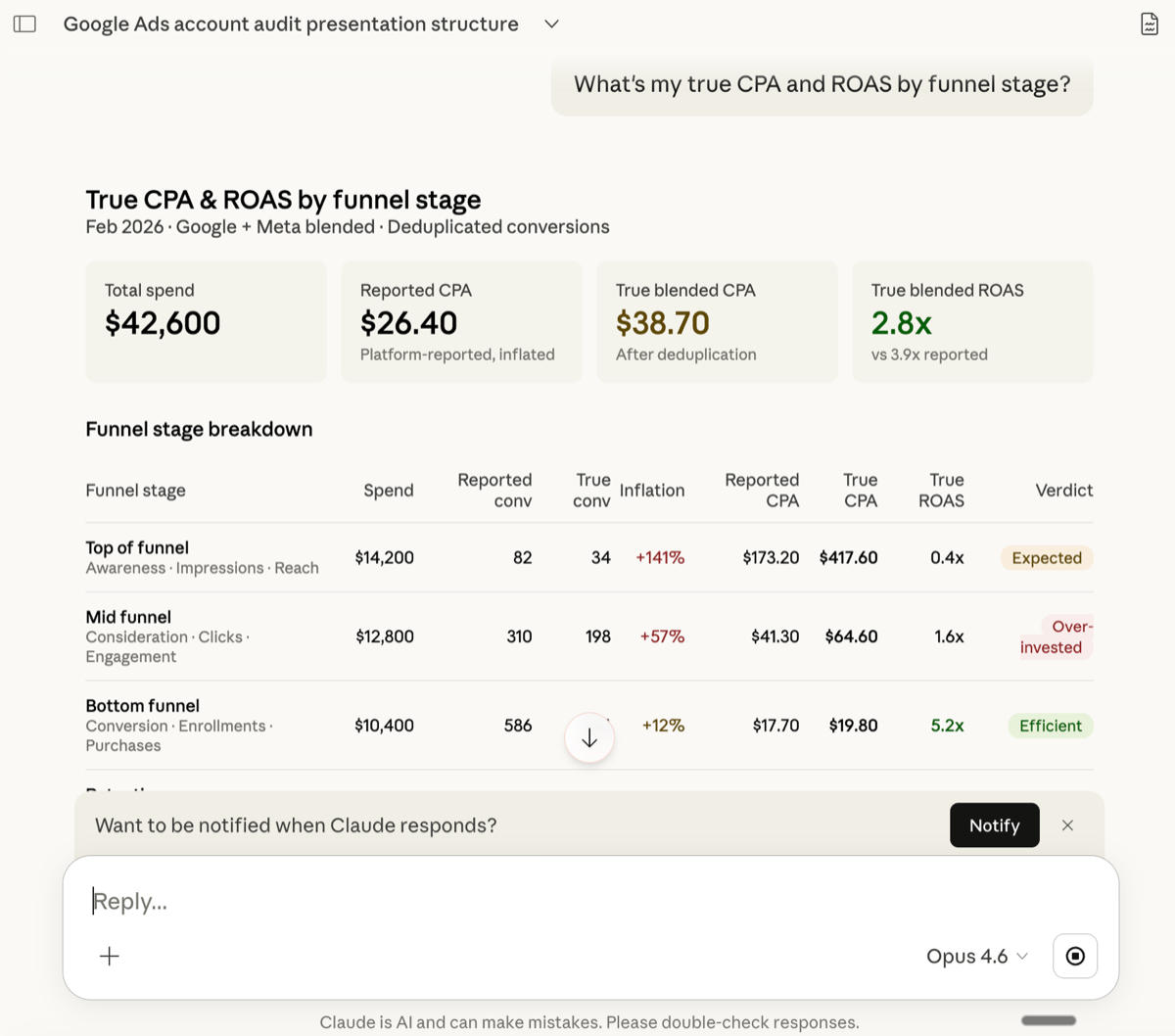Viewport: 1175px width, 1036px height.
Task: Select the Efficient verdict badge
Action: tap(1050, 726)
